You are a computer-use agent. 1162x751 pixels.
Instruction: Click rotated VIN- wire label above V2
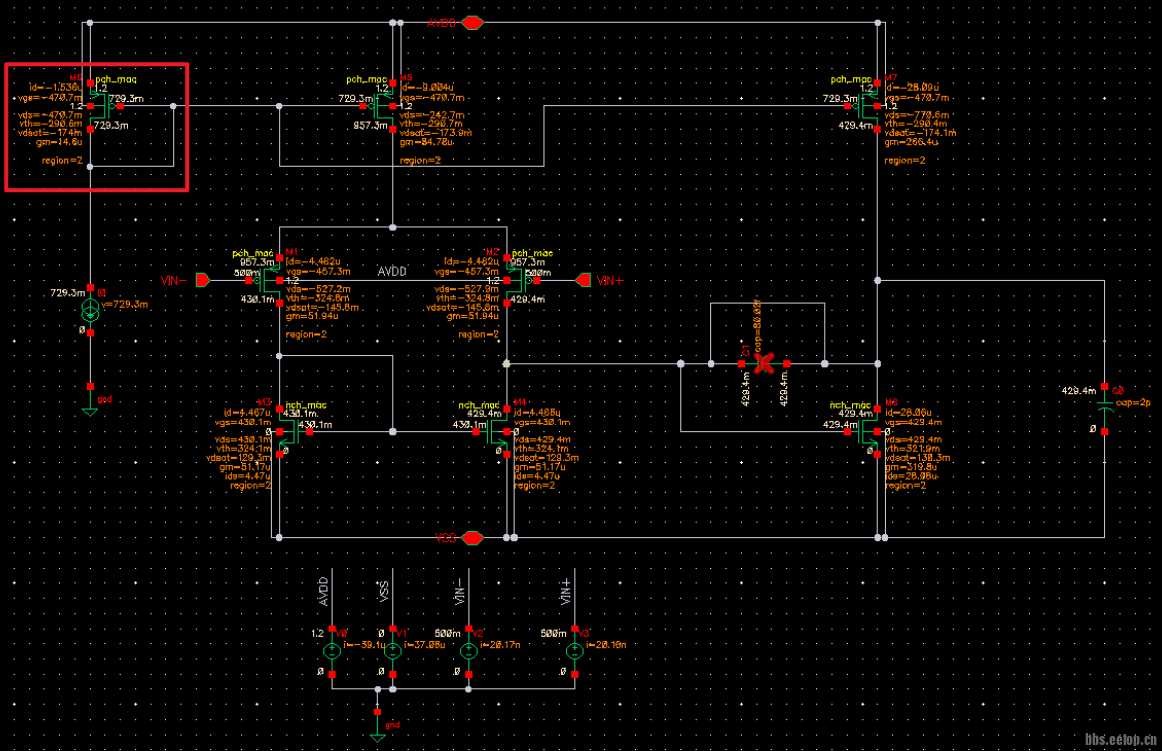pyautogui.click(x=460, y=592)
